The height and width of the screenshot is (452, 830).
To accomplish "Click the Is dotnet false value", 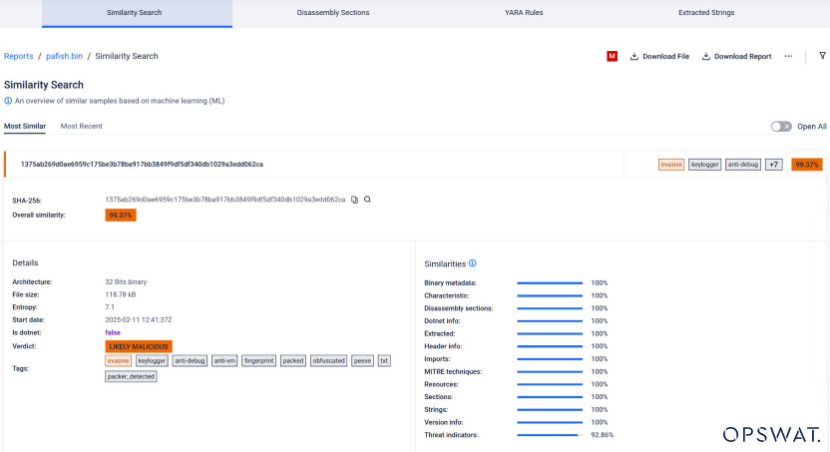I will [113, 333].
